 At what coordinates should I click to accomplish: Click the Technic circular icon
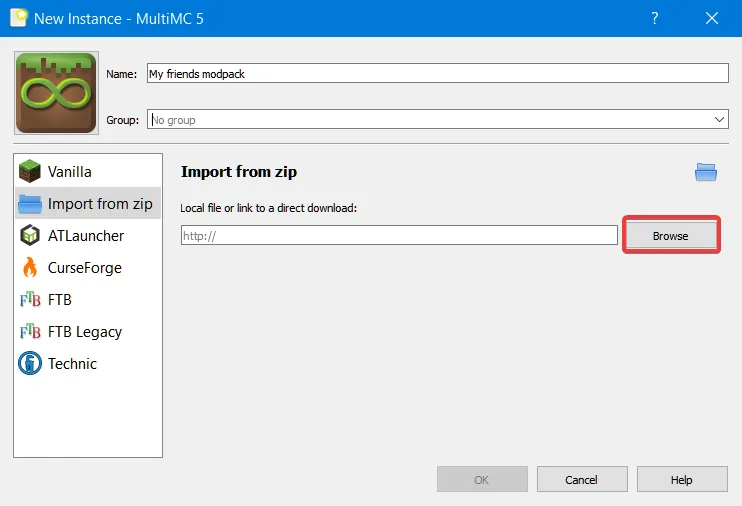[30, 364]
